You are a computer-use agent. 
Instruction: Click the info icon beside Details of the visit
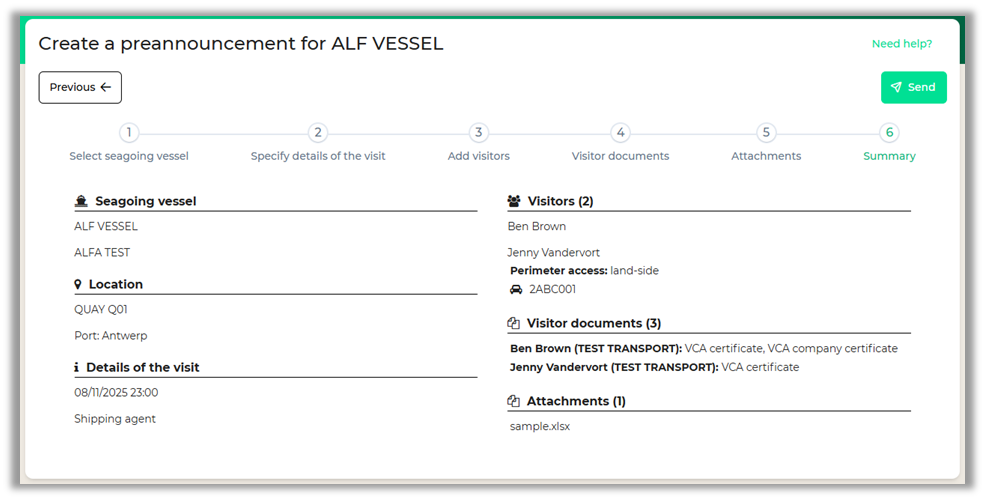[x=77, y=367]
